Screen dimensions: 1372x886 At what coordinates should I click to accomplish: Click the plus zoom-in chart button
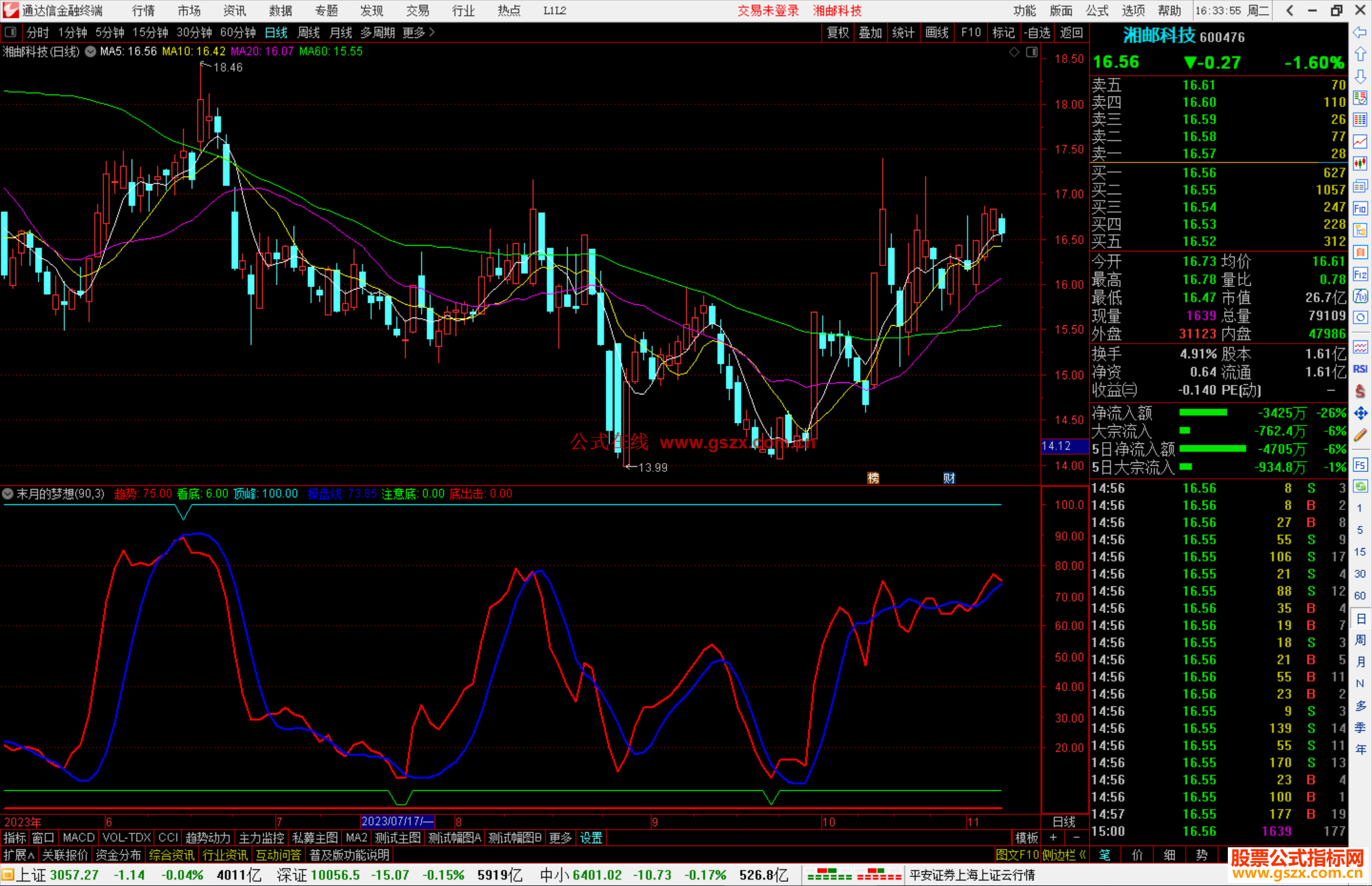(1054, 838)
